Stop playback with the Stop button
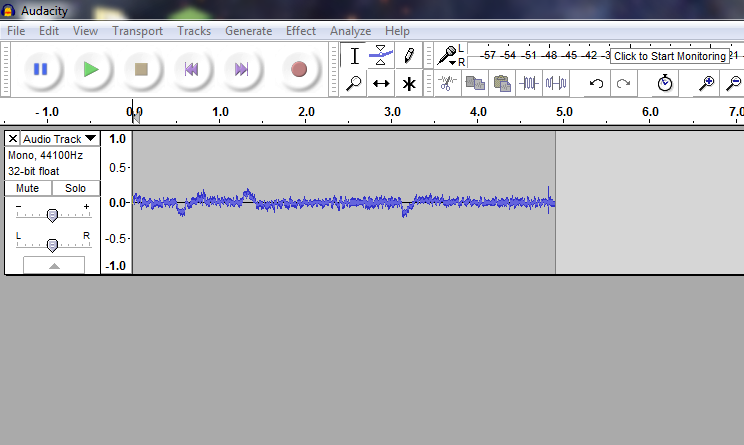Screen dimensions: 744x445 pos(141,69)
